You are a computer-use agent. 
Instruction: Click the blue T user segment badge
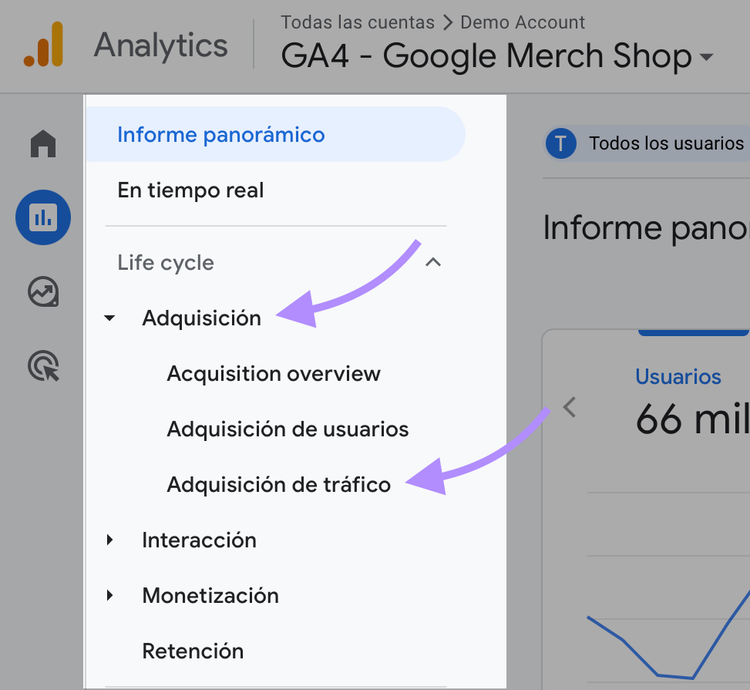(561, 143)
